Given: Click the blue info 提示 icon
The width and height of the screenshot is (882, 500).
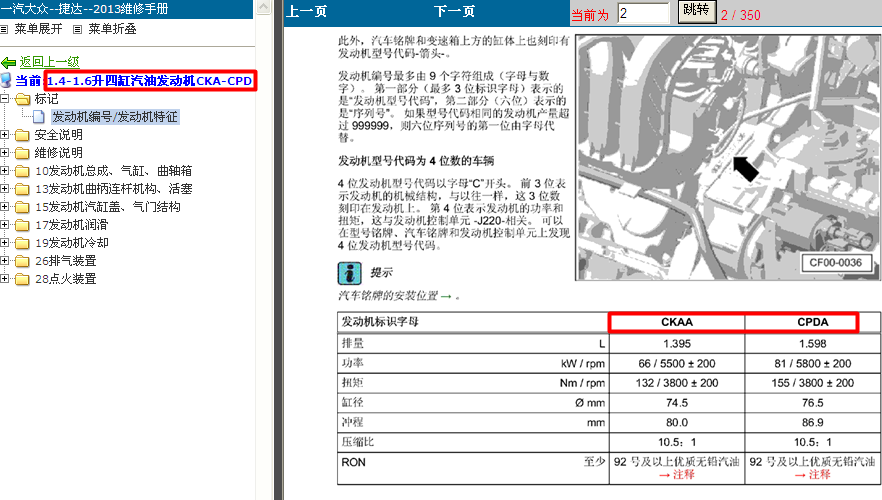Looking at the screenshot, I should click(x=349, y=273).
